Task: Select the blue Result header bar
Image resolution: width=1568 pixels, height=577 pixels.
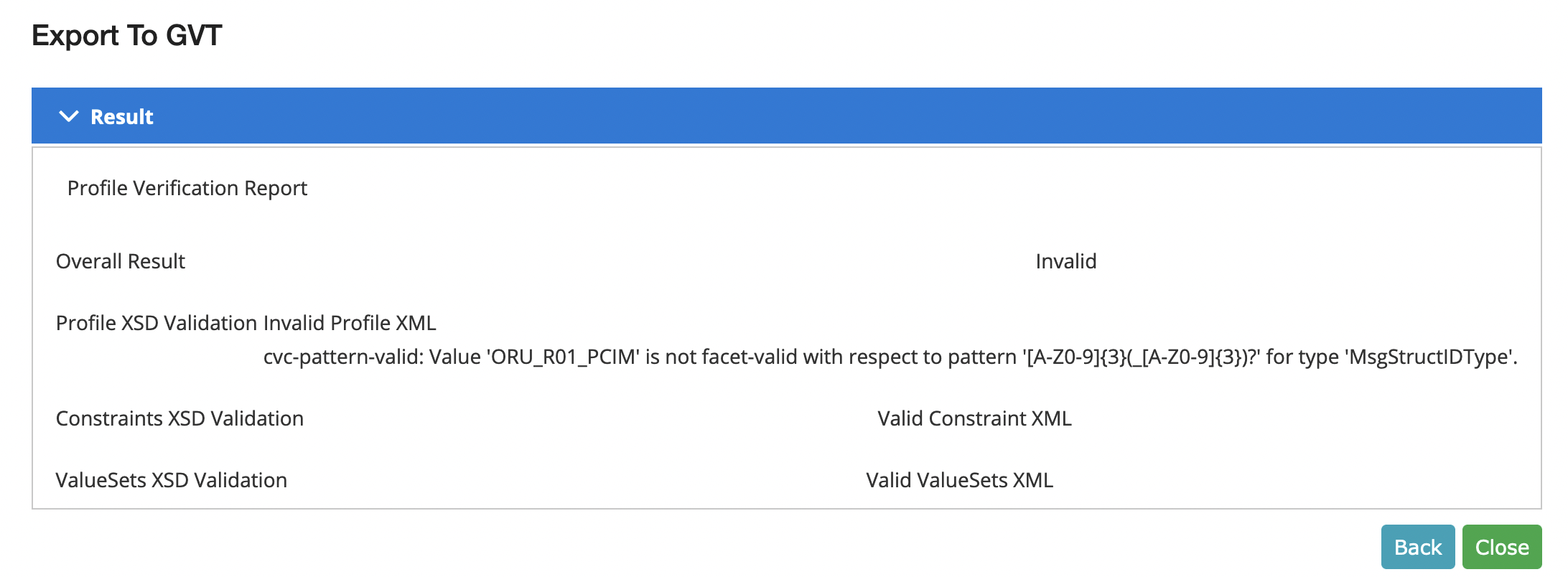Action: (784, 116)
